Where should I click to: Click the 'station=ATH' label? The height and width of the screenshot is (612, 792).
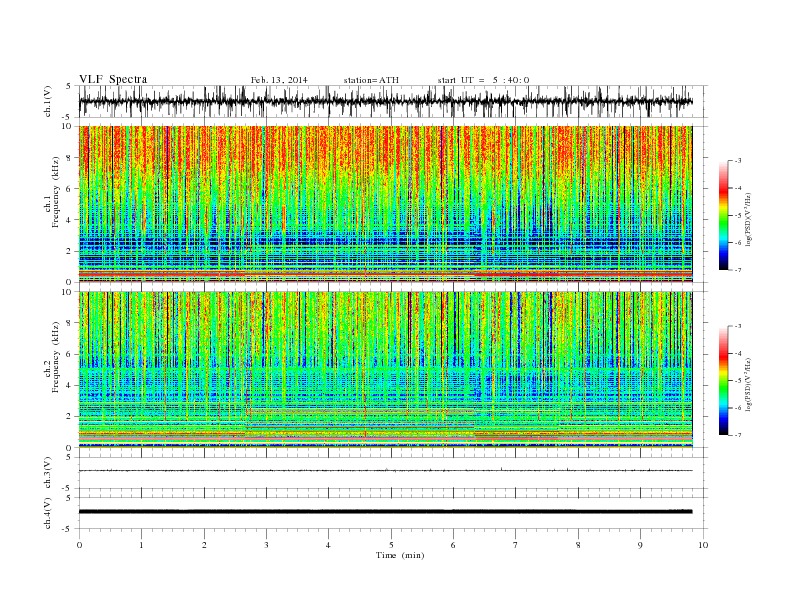pos(371,80)
